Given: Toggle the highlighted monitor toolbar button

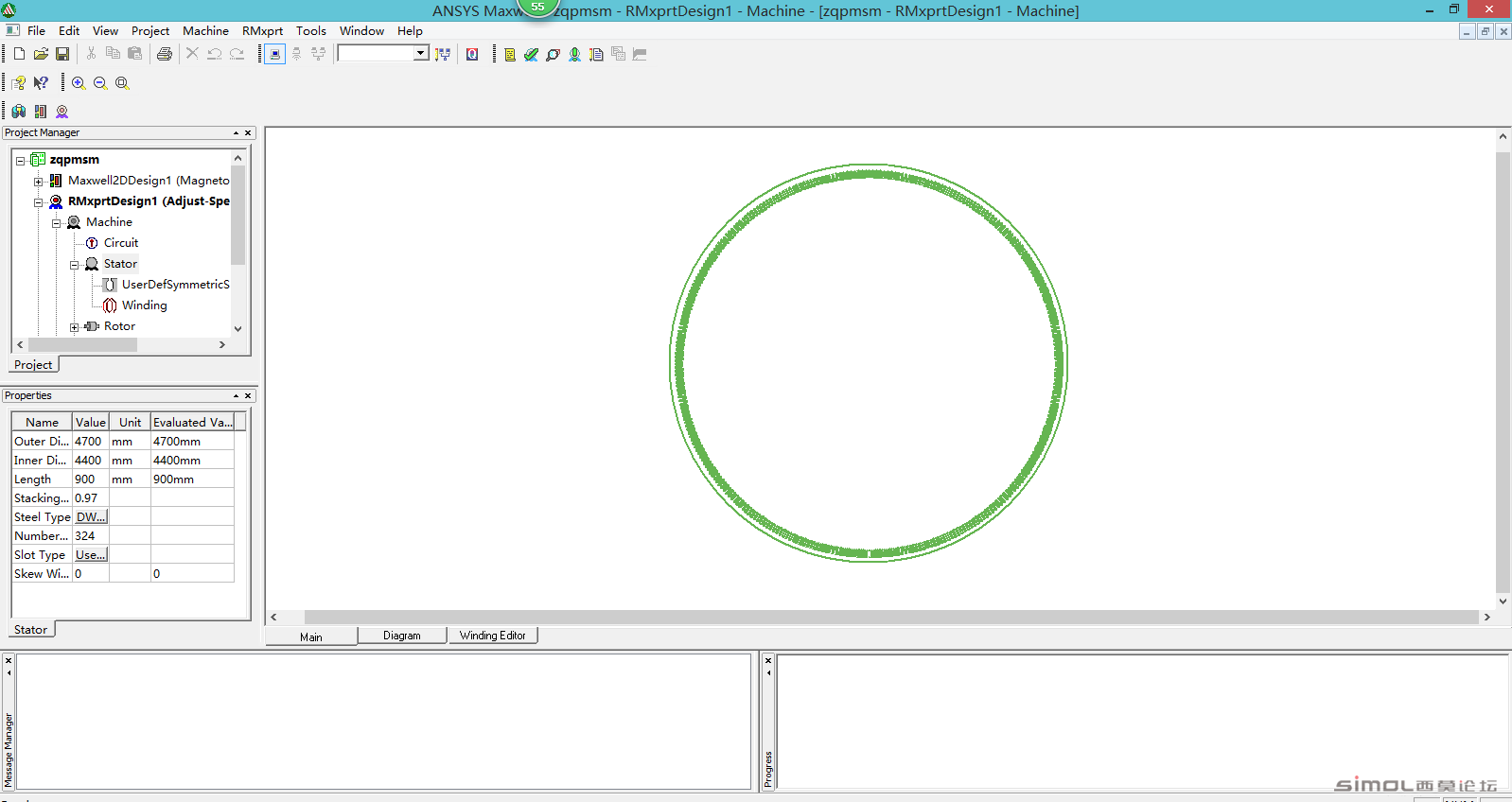Looking at the screenshot, I should tap(274, 54).
